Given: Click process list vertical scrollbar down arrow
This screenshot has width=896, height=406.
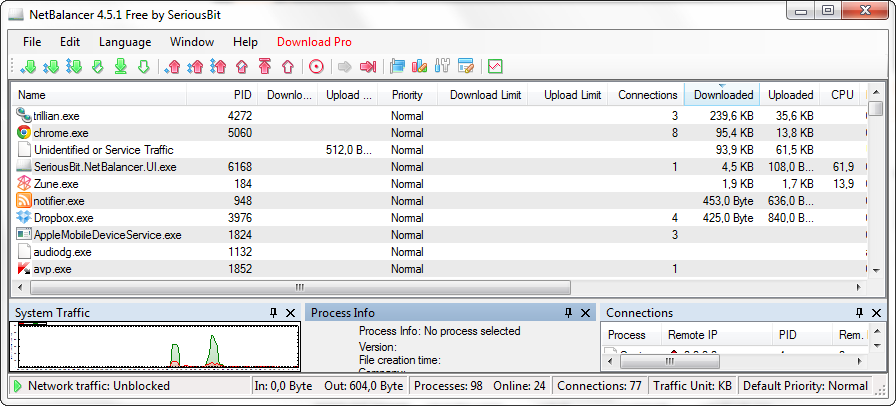Looking at the screenshot, I should click(x=875, y=269).
